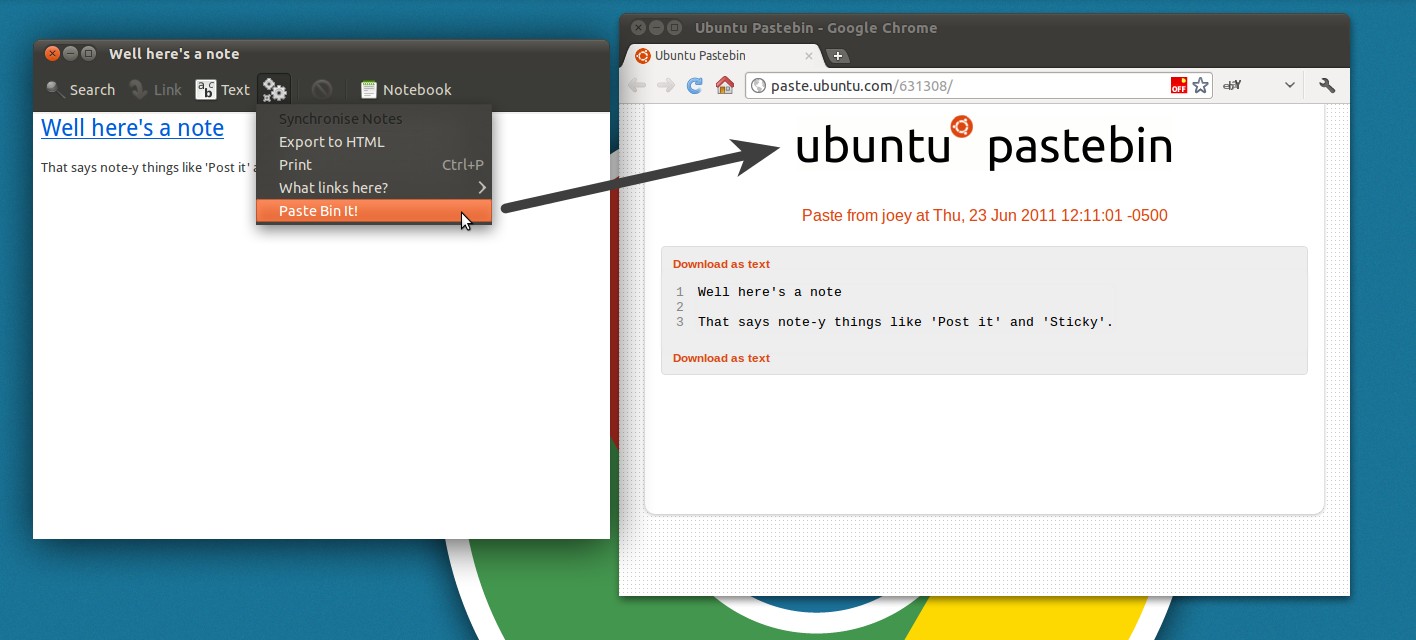Click 'Paste from joey at Thu, 23 Jun 2011' text
This screenshot has width=1416, height=640.
(x=984, y=215)
